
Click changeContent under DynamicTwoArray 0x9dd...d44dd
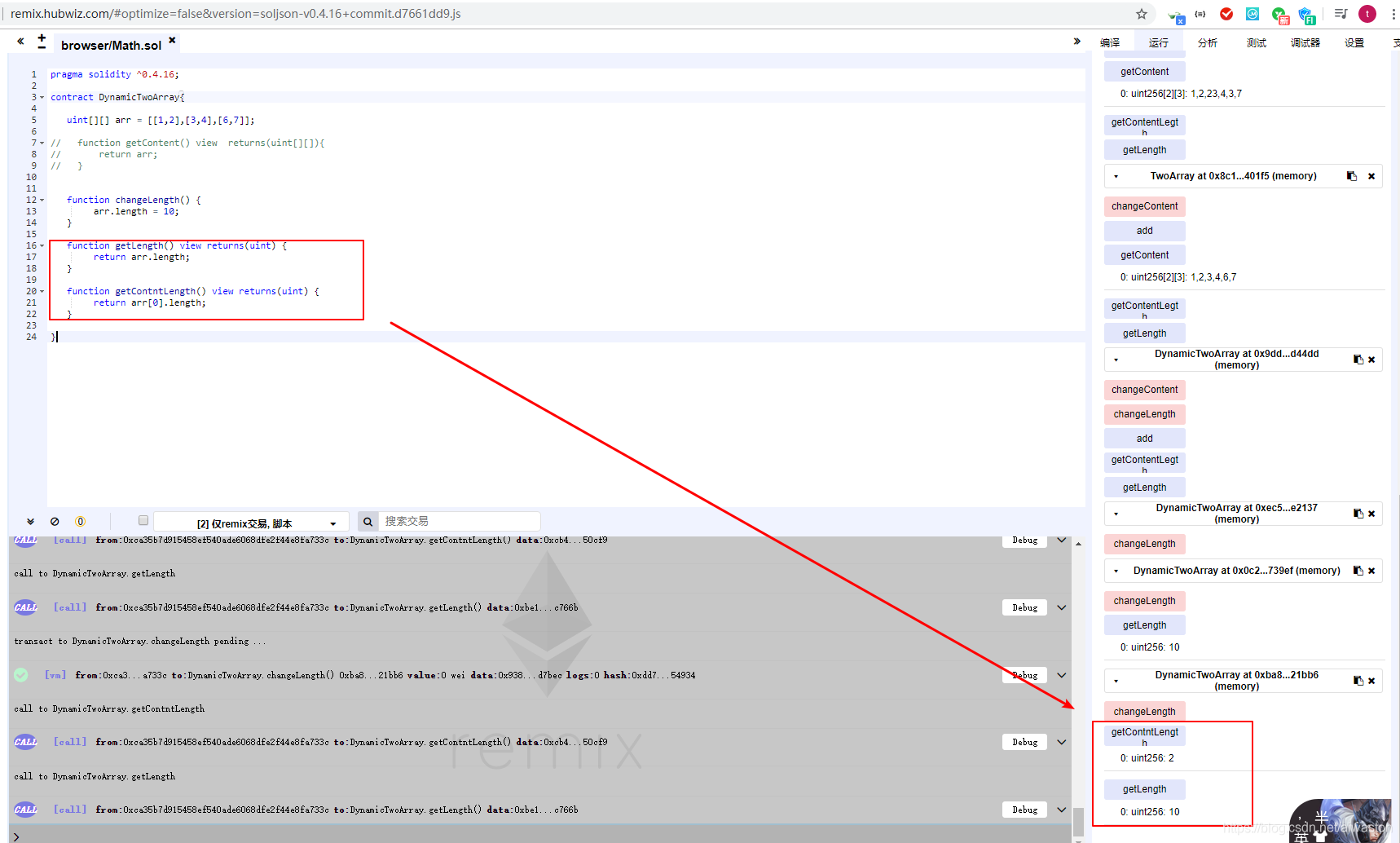1144,390
